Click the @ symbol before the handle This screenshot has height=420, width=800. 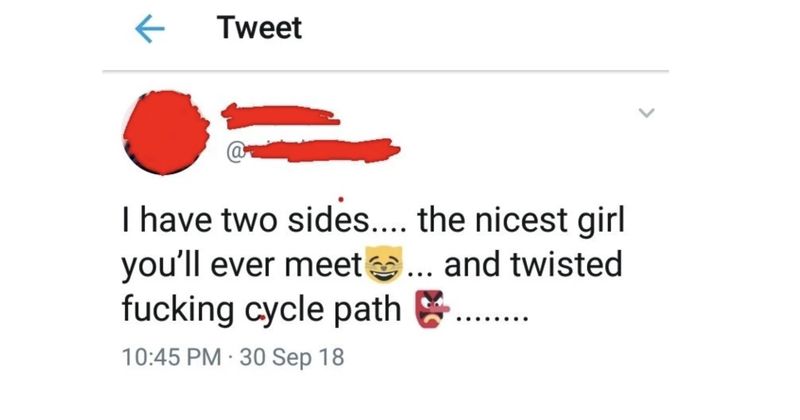(x=234, y=151)
